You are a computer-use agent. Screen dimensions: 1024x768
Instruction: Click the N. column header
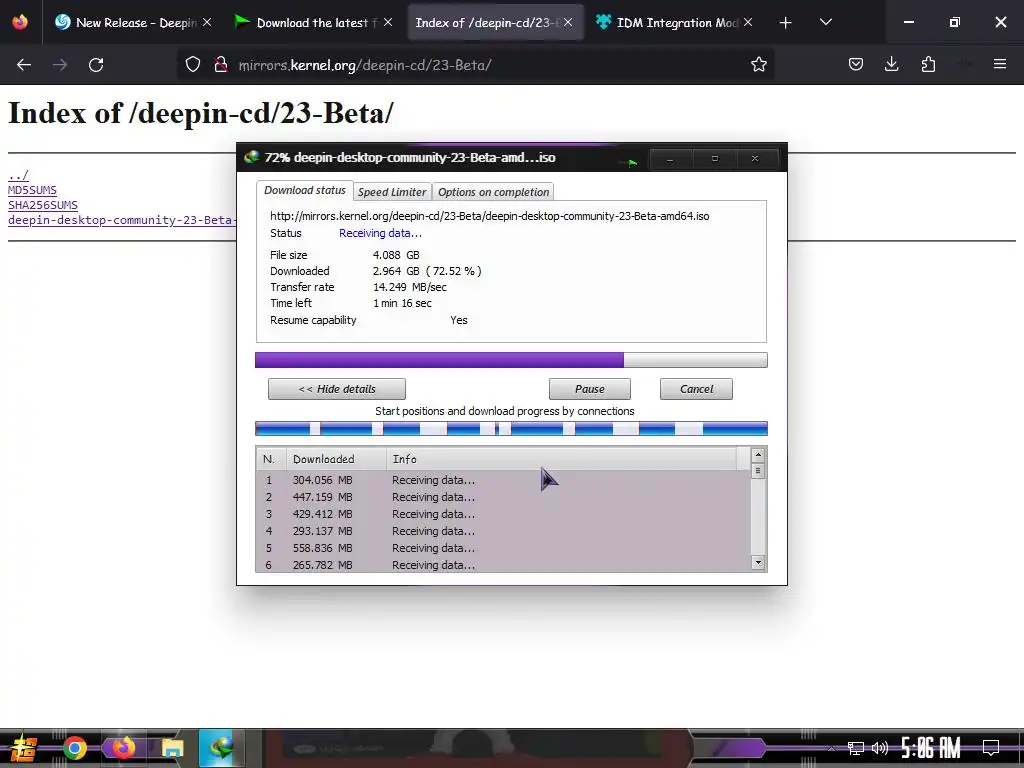pos(271,459)
